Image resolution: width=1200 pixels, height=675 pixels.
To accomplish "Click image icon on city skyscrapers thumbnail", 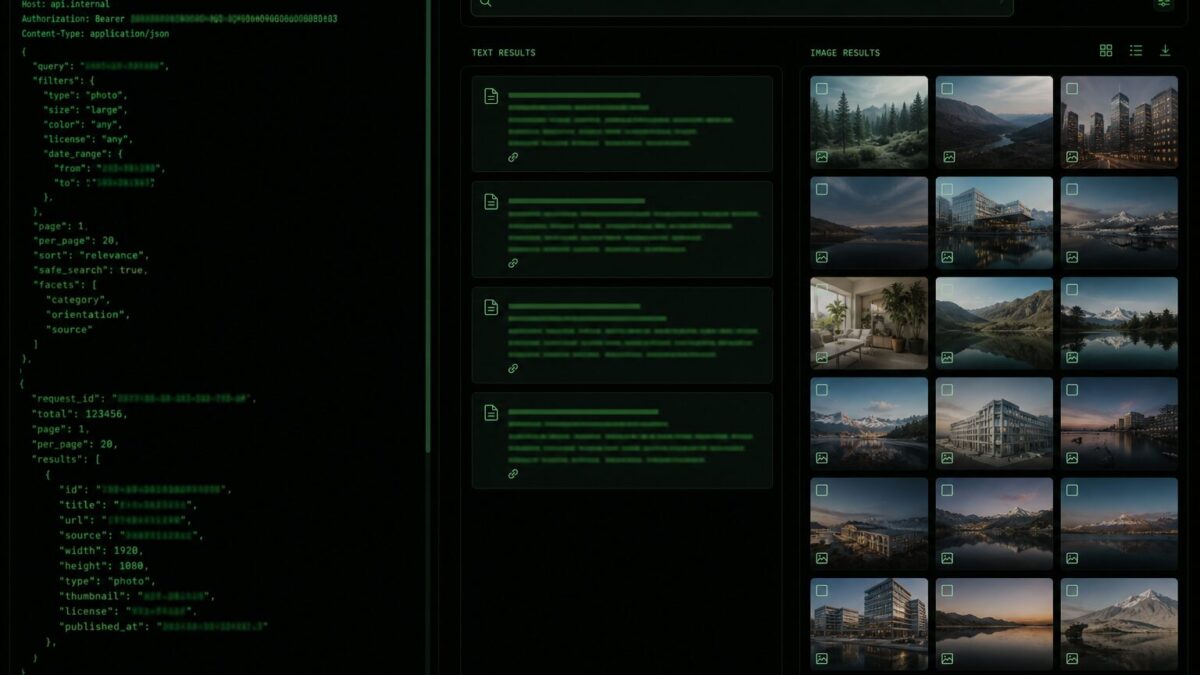I will click(1072, 157).
